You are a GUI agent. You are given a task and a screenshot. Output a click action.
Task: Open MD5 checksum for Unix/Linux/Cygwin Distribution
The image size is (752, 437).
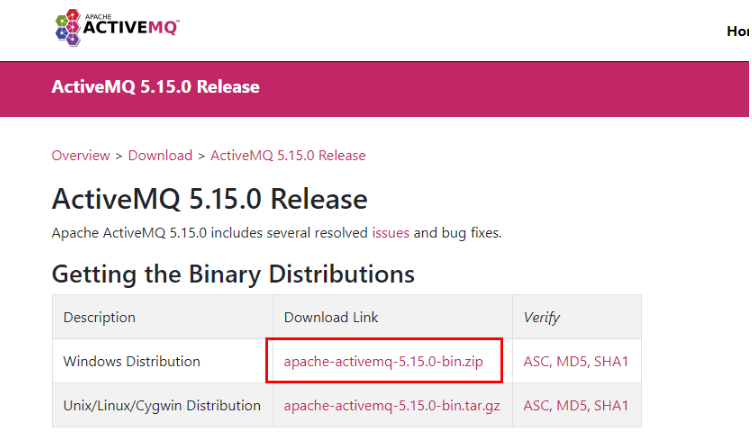click(573, 405)
